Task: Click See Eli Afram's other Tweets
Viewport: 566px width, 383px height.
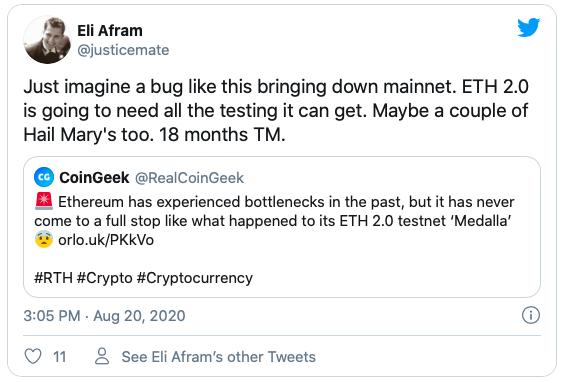Action: 219,357
